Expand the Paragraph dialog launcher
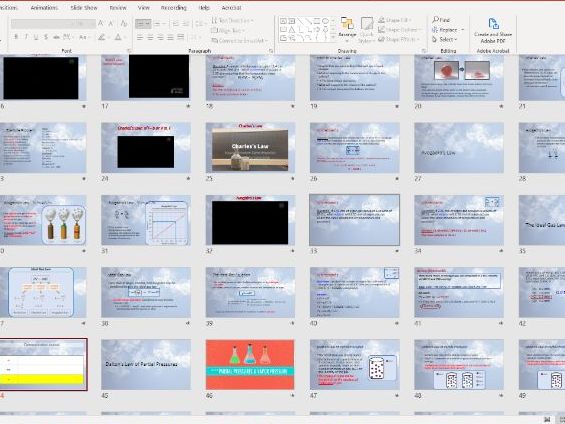Image resolution: width=565 pixels, height=424 pixels. pyautogui.click(x=271, y=51)
